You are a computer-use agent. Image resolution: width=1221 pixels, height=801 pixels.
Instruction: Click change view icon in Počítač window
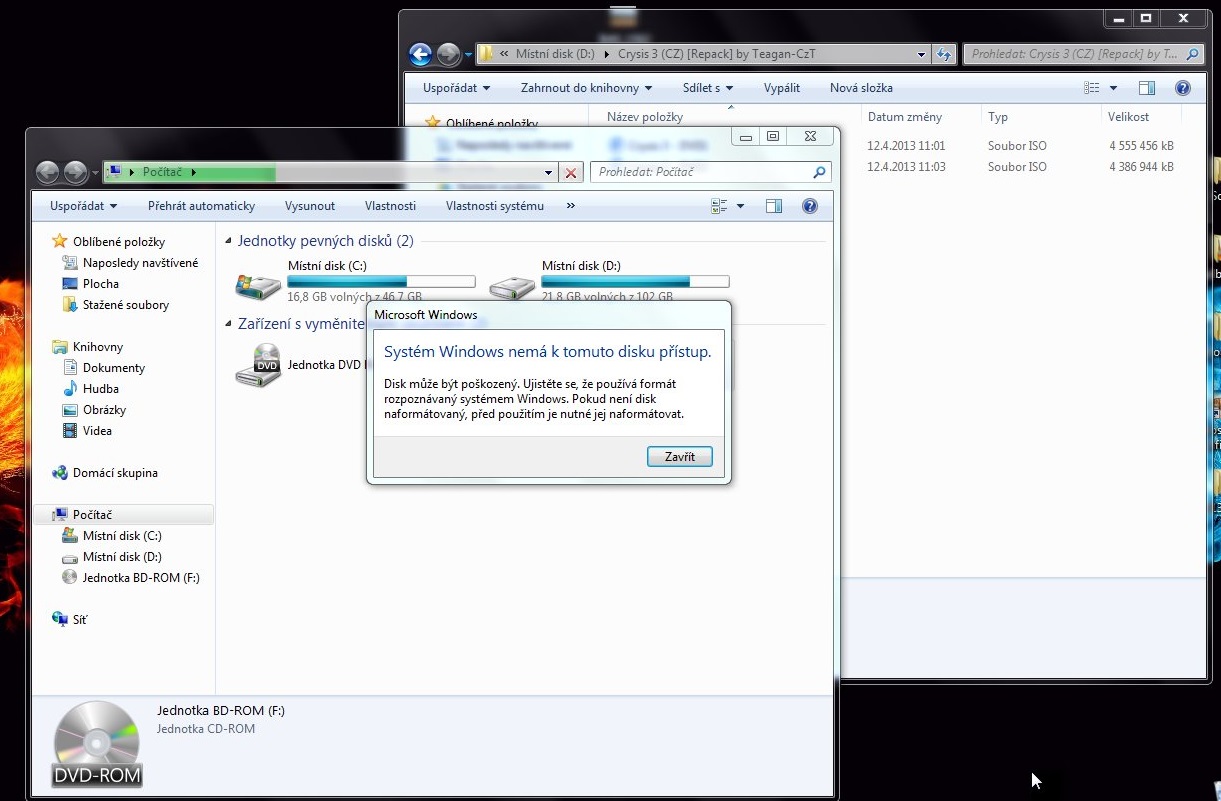pyautogui.click(x=719, y=206)
